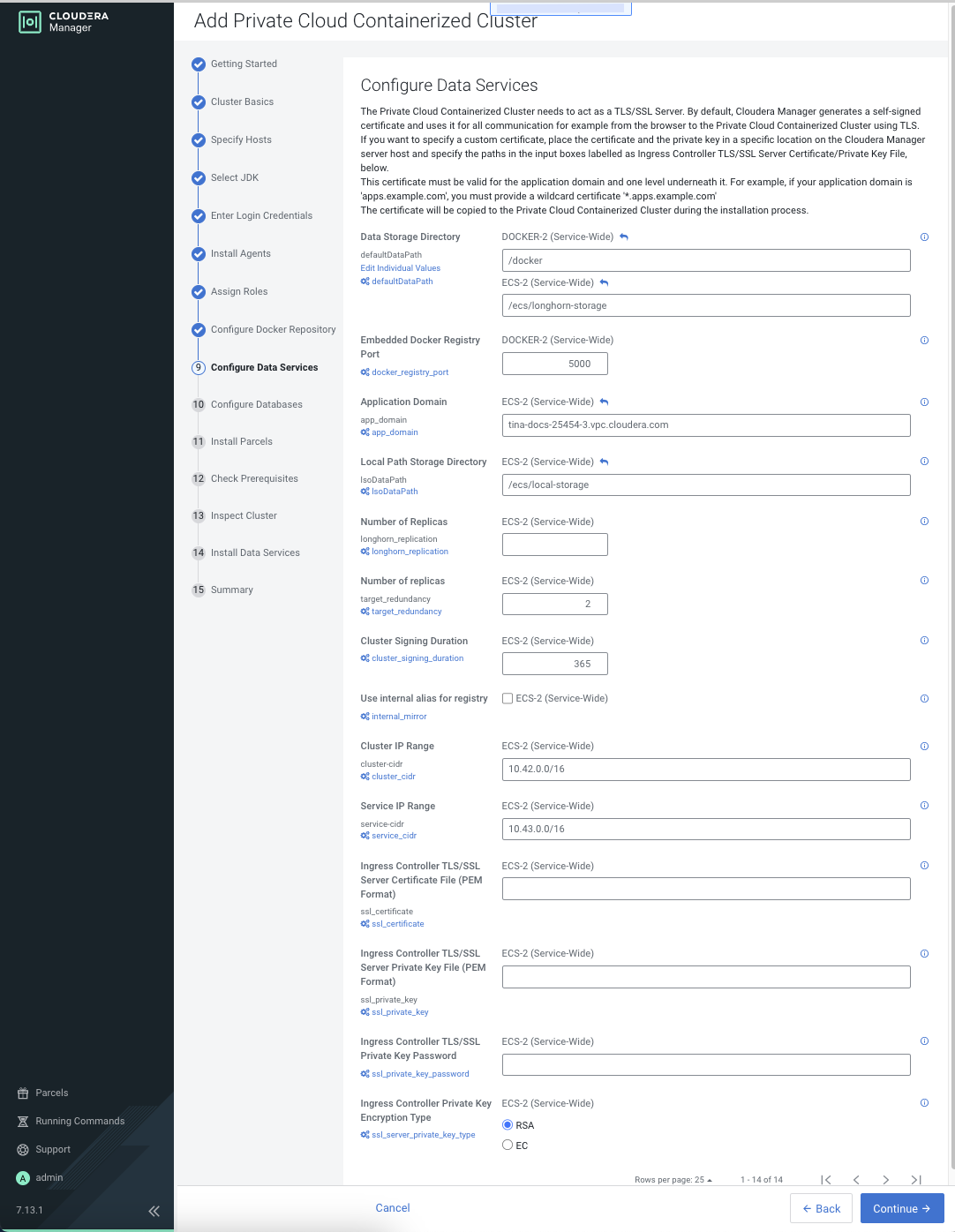Show help for target_redundancy Number of replicas
The height and width of the screenshot is (1232, 955).
pyautogui.click(x=924, y=580)
